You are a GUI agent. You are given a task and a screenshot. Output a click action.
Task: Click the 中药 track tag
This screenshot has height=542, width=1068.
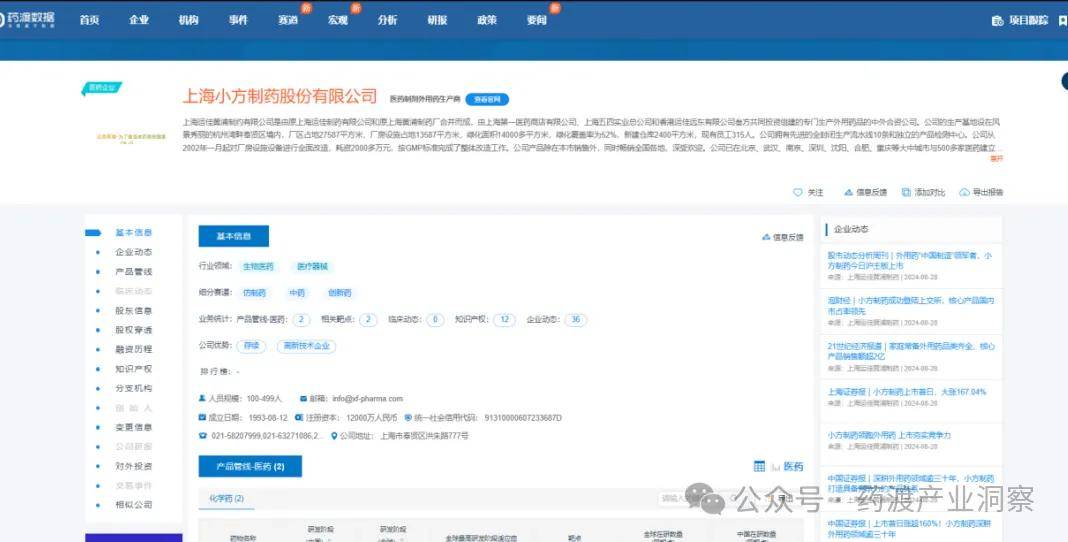[297, 293]
